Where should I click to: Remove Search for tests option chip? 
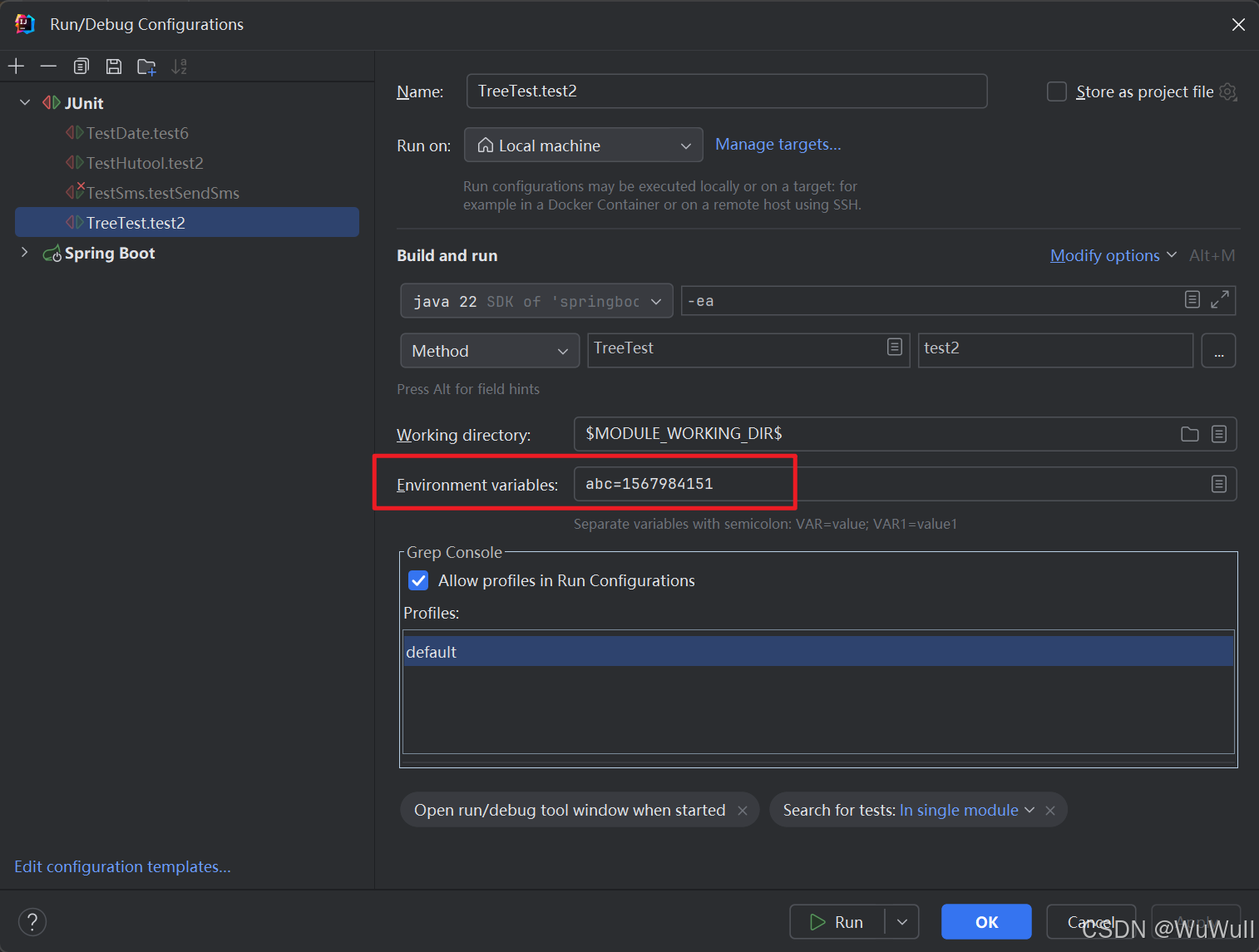pyautogui.click(x=1050, y=811)
